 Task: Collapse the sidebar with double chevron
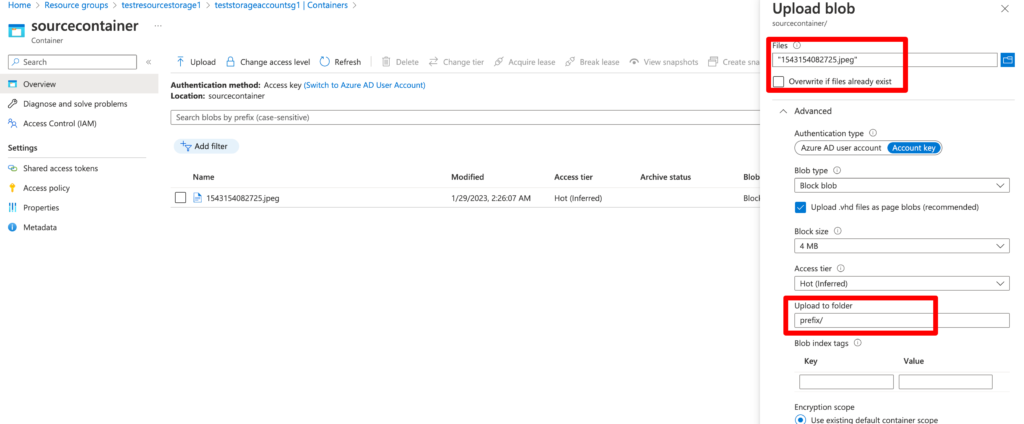tap(149, 62)
